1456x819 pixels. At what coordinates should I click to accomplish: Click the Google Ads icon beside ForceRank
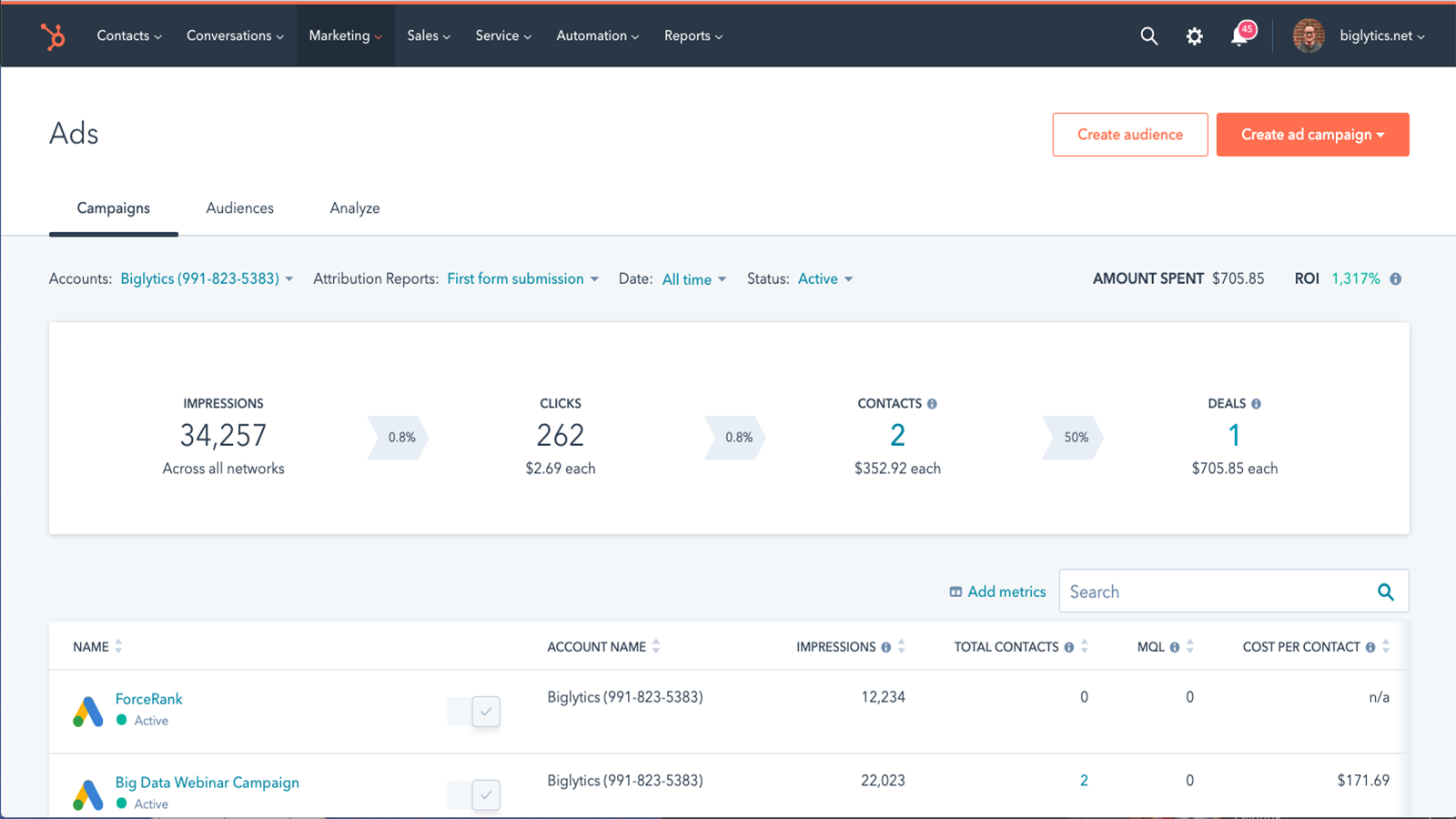click(87, 710)
